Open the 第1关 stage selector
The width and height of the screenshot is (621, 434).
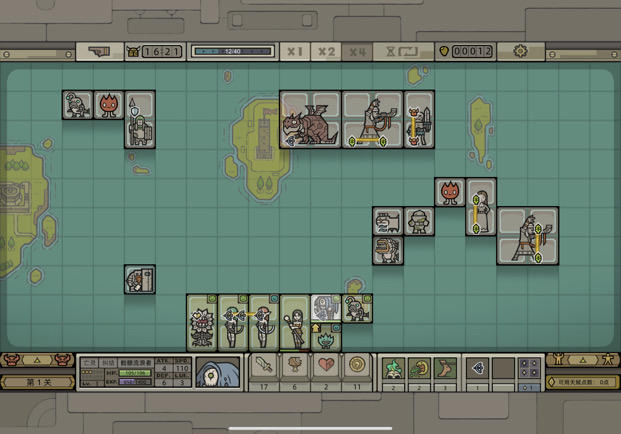click(x=38, y=383)
